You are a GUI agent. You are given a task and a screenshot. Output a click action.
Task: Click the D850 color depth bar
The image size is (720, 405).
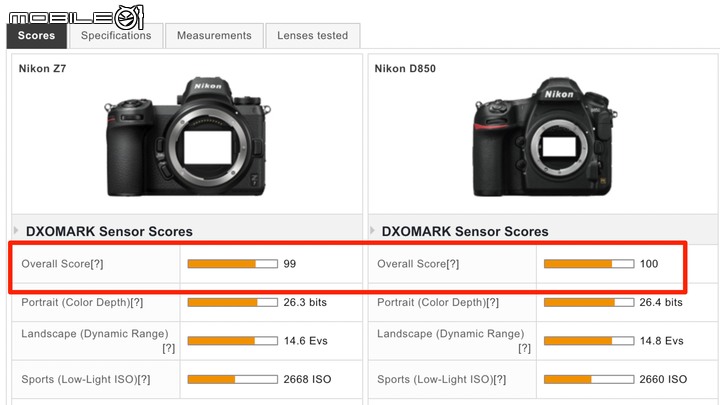click(589, 303)
